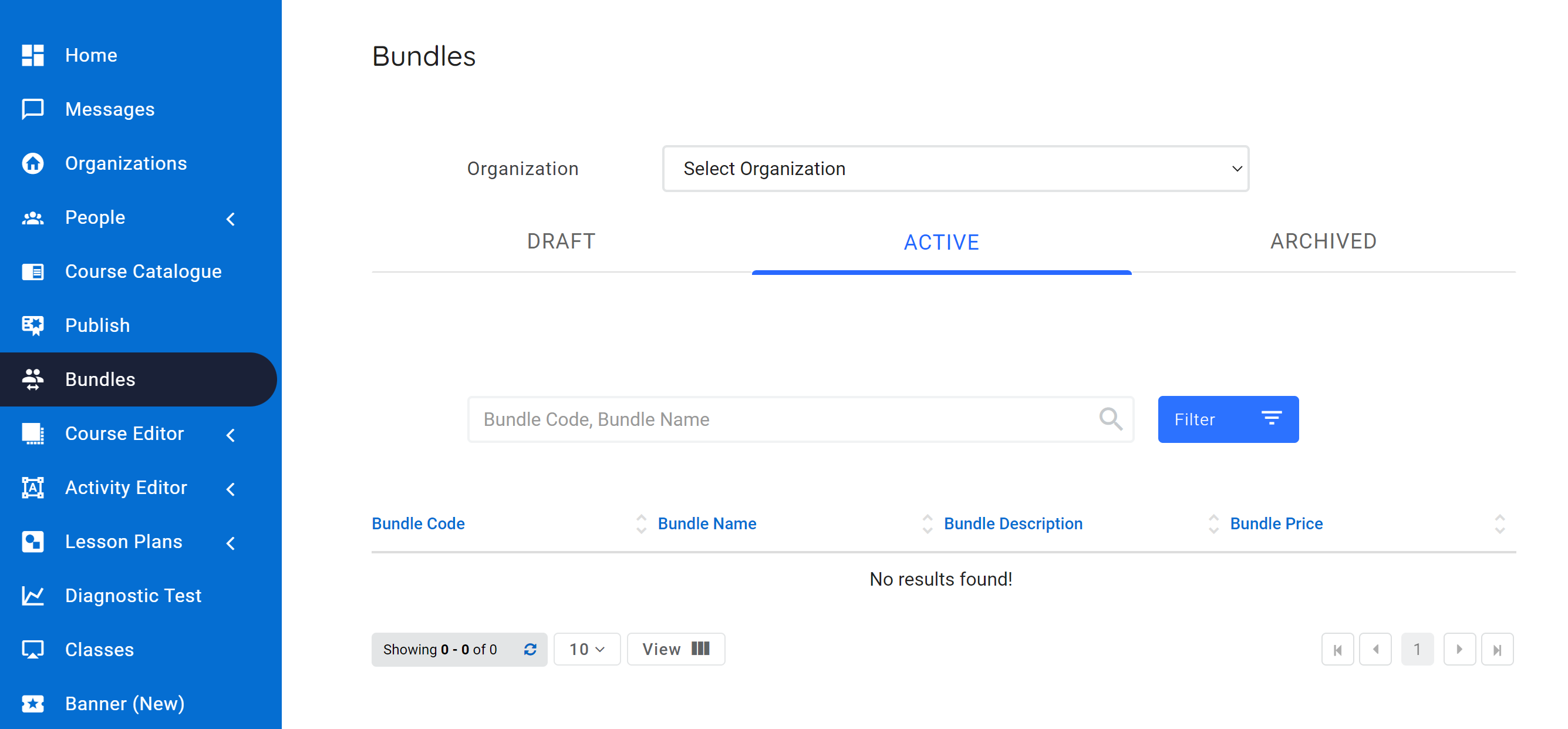Jump to the last page
Image resolution: width=1568 pixels, height=729 pixels.
click(1496, 649)
